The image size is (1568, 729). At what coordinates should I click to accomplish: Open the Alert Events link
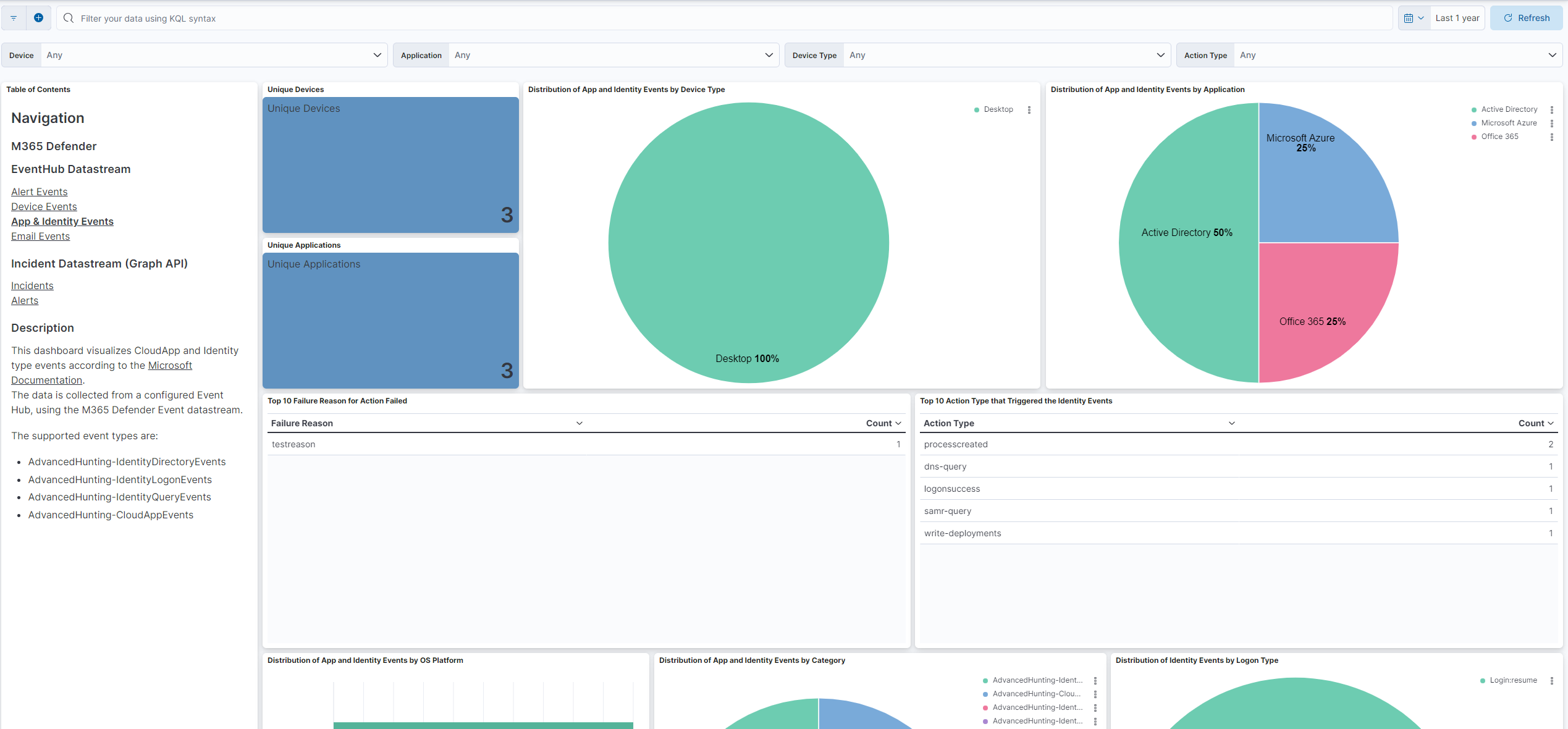(40, 192)
